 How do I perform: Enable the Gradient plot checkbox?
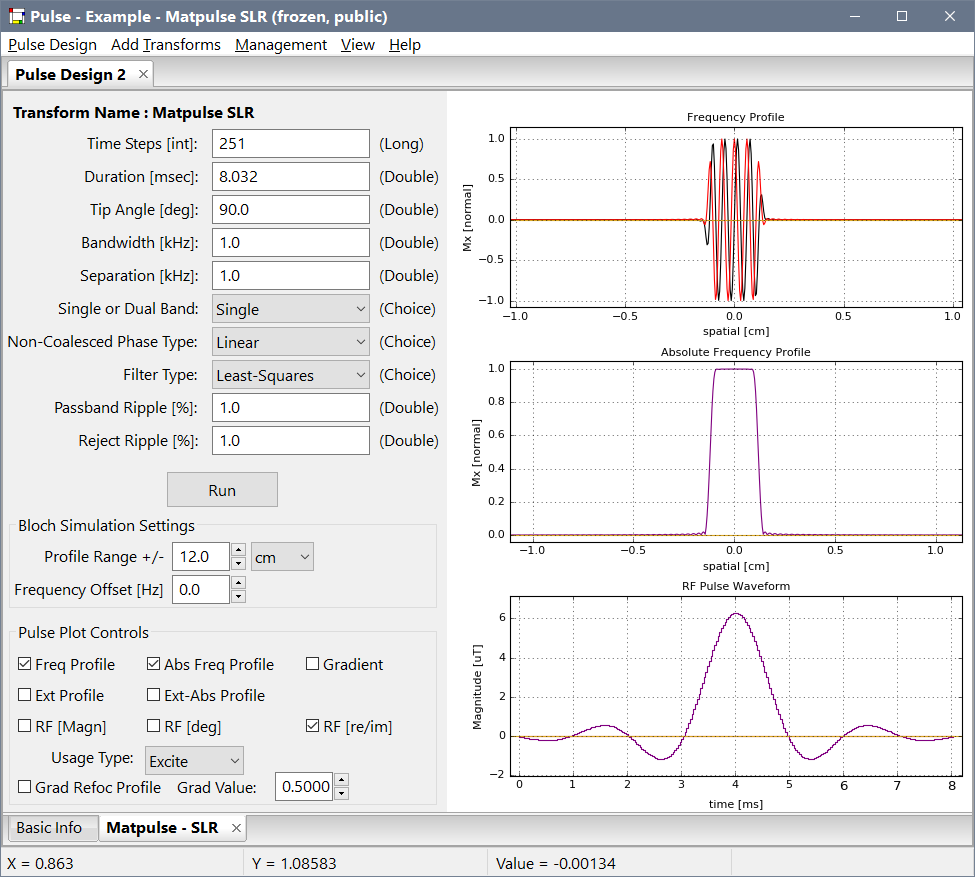tap(313, 665)
